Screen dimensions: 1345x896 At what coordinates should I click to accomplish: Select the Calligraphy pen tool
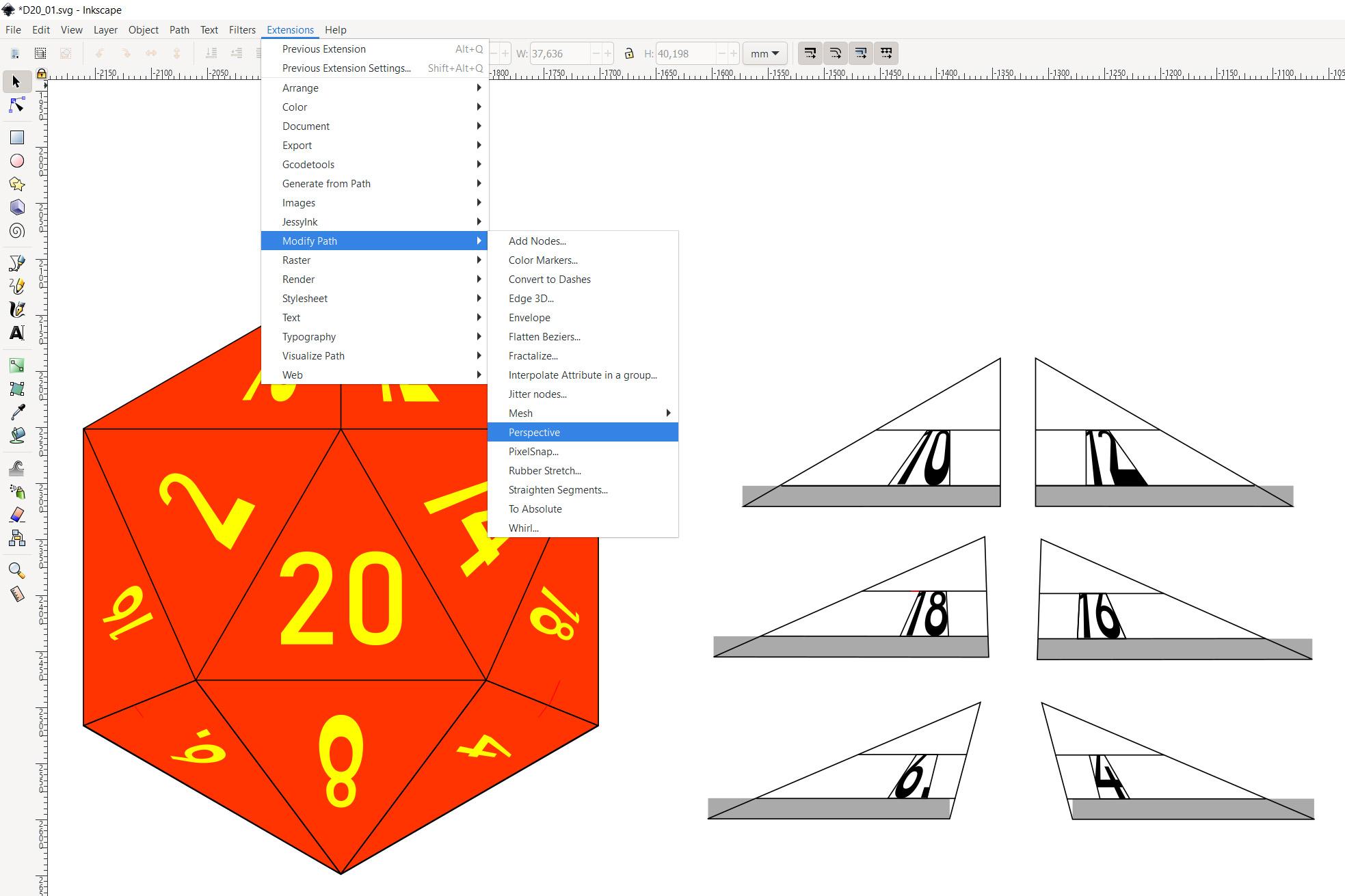click(x=16, y=309)
